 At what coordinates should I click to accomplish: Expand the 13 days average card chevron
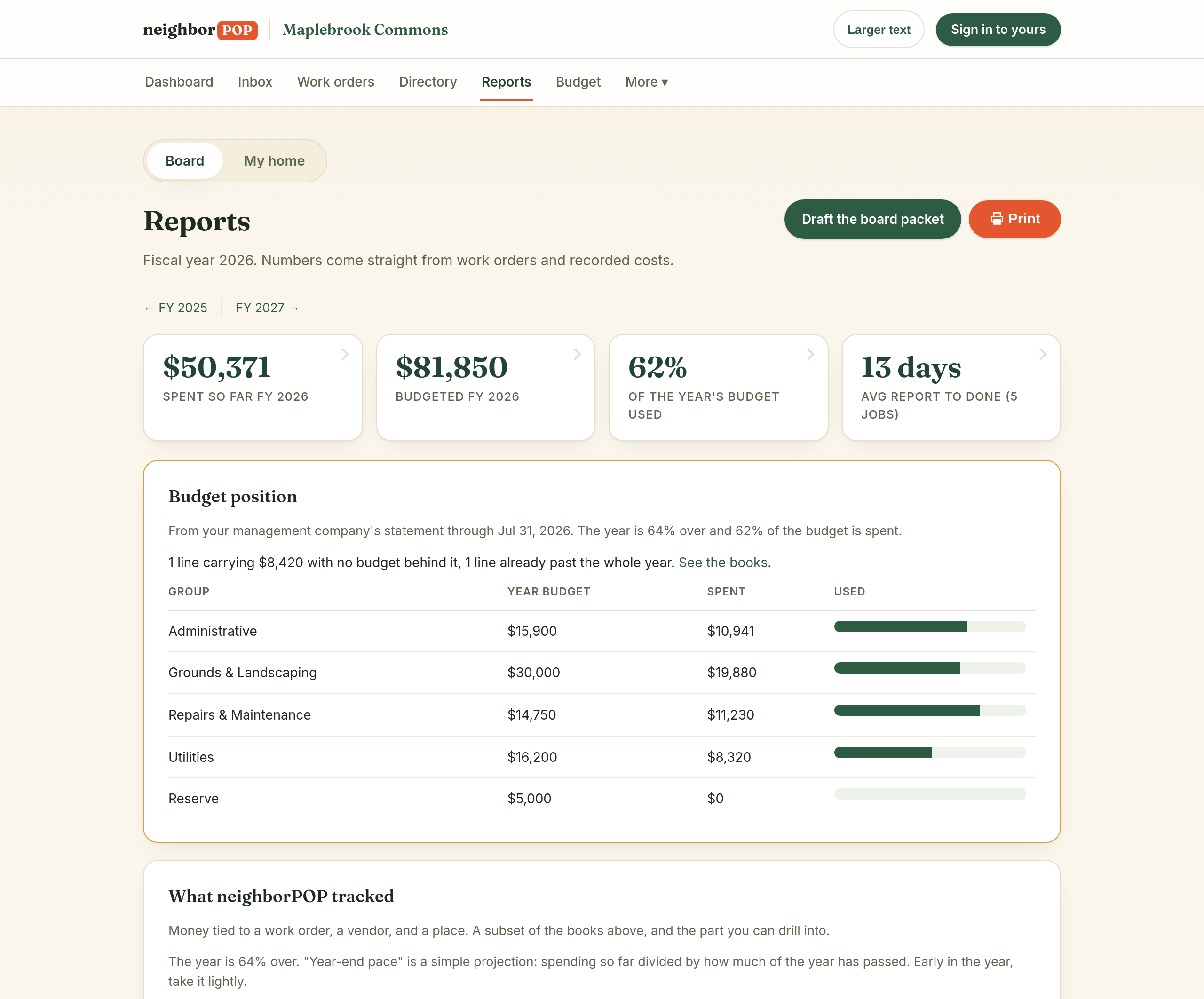tap(1043, 355)
